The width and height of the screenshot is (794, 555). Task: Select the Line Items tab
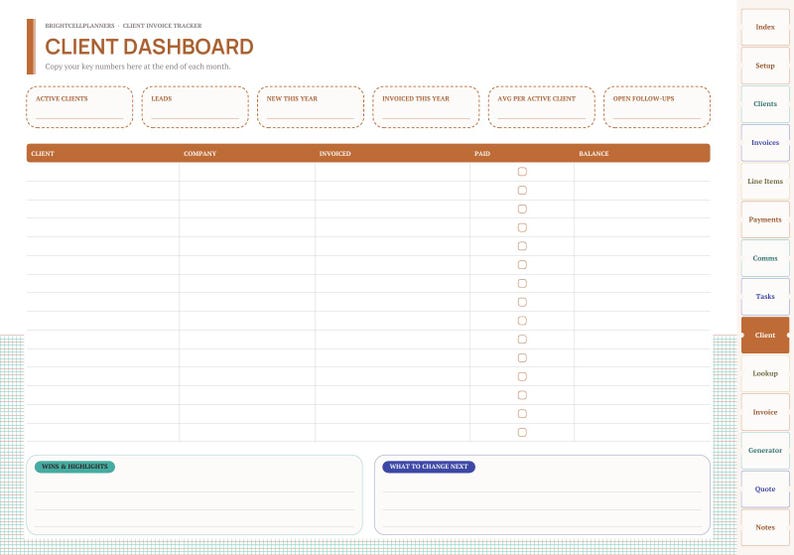point(765,181)
